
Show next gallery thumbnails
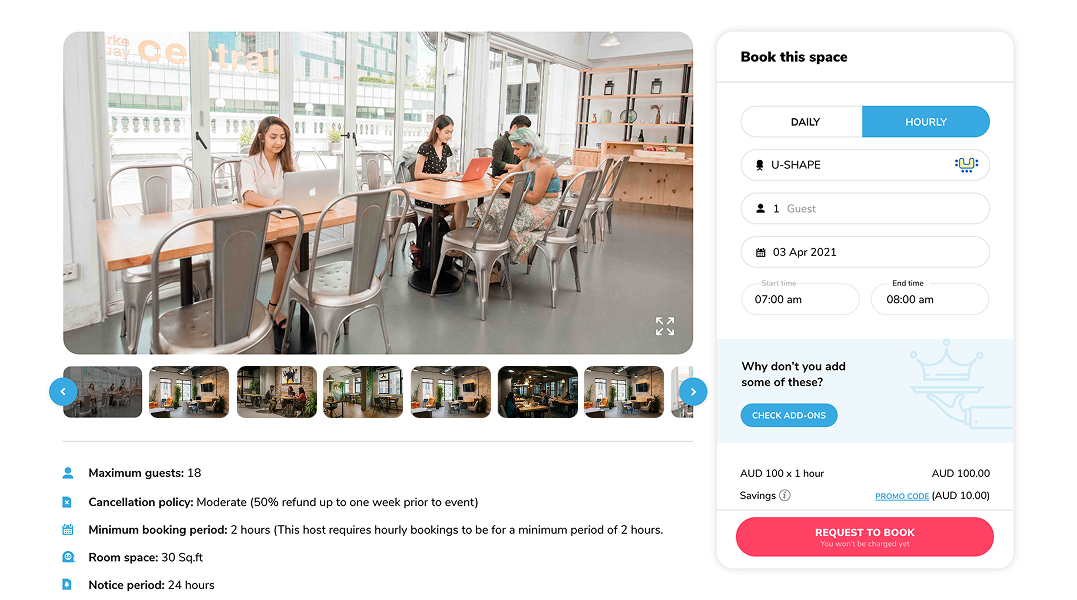pos(693,392)
